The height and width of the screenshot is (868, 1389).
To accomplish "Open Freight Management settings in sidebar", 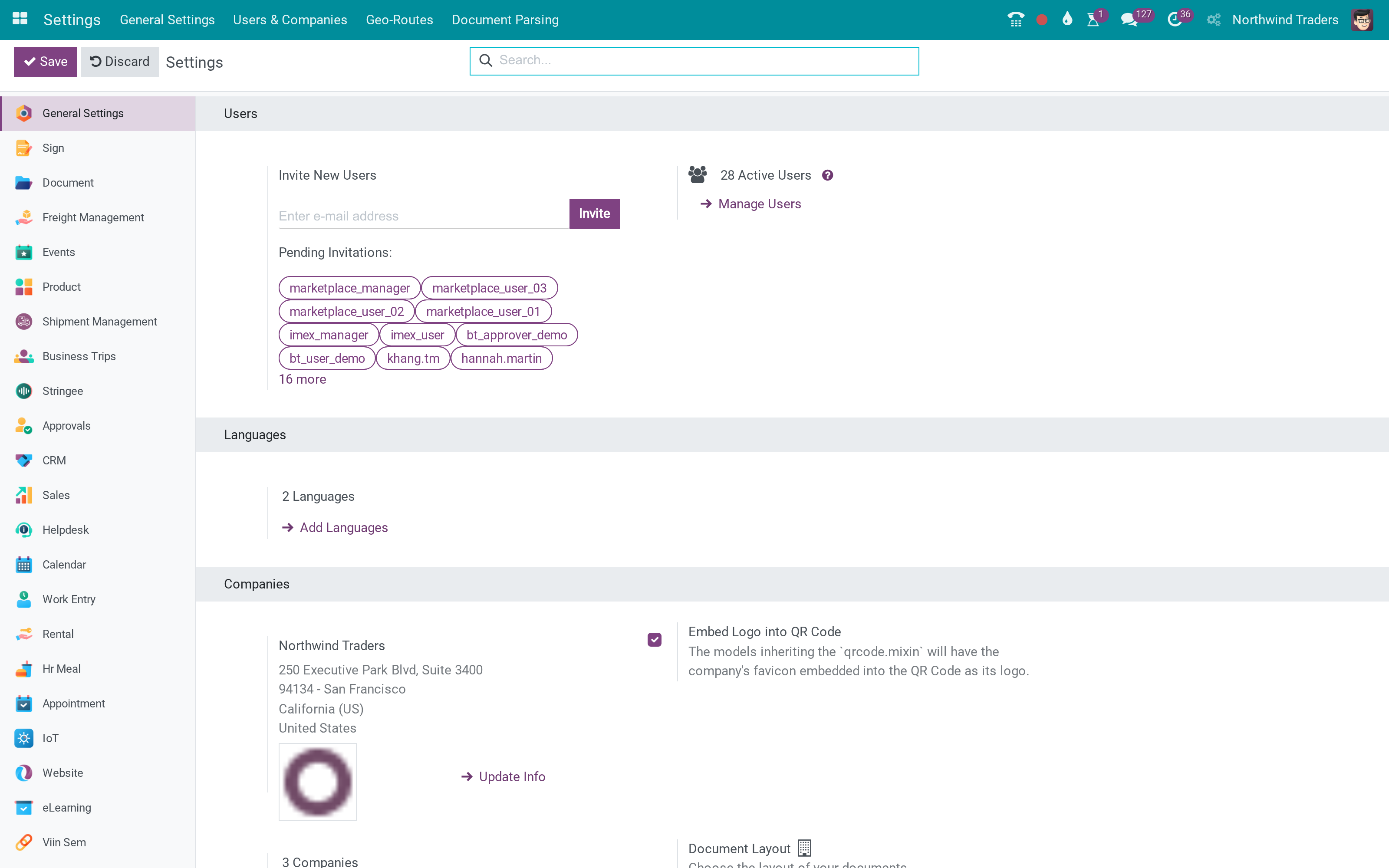I will tap(98, 217).
